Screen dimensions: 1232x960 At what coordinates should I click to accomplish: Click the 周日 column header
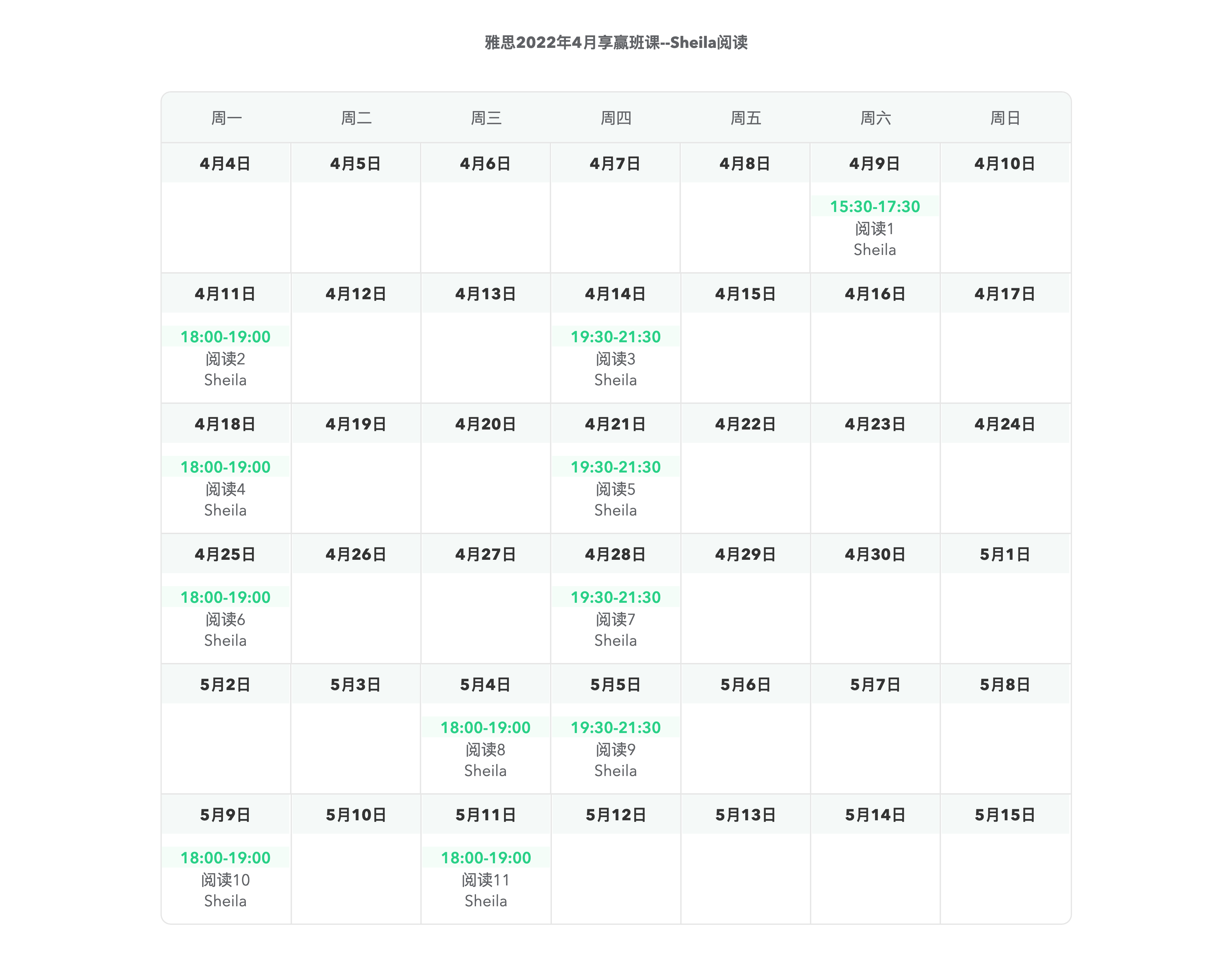[1005, 118]
